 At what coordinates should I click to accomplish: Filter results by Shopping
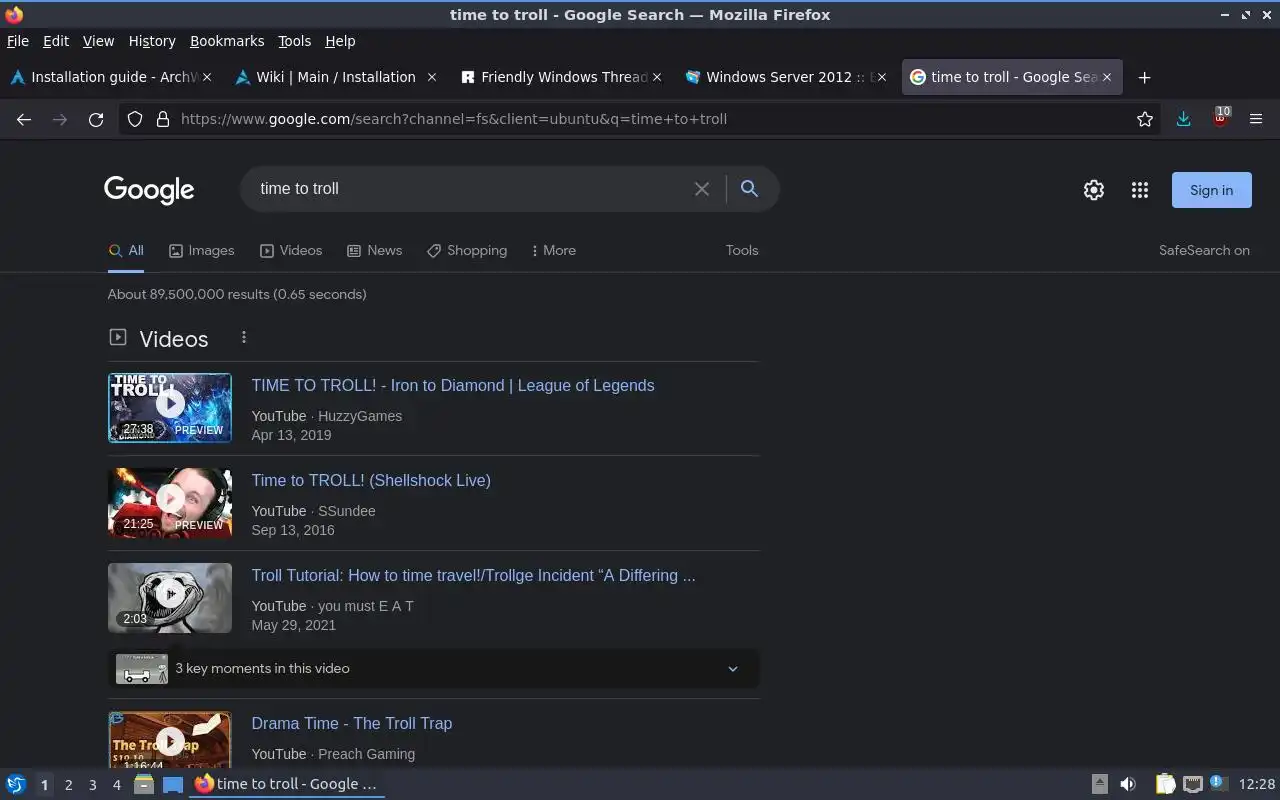pyautogui.click(x=467, y=251)
